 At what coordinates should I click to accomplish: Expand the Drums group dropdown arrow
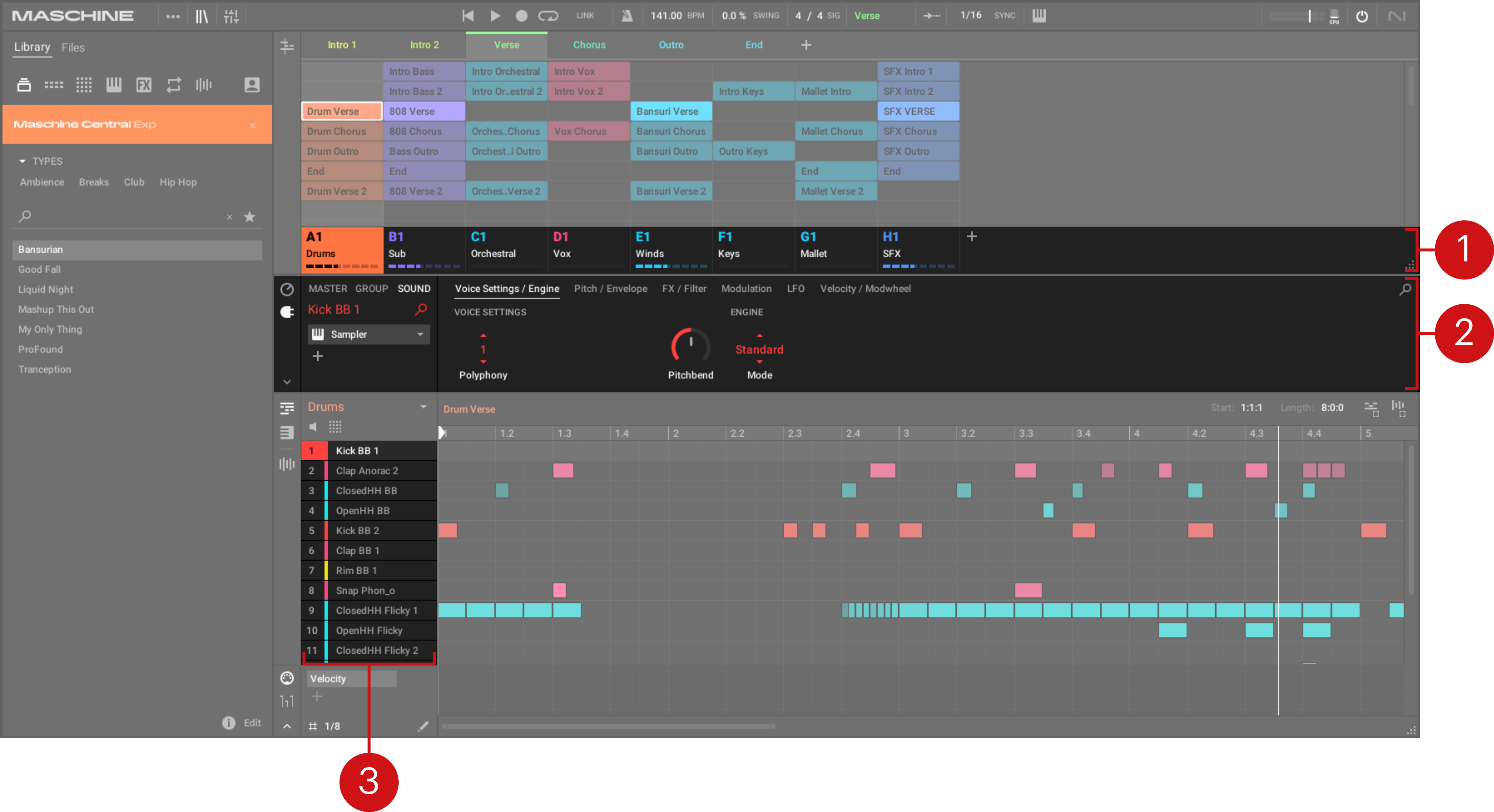point(423,407)
